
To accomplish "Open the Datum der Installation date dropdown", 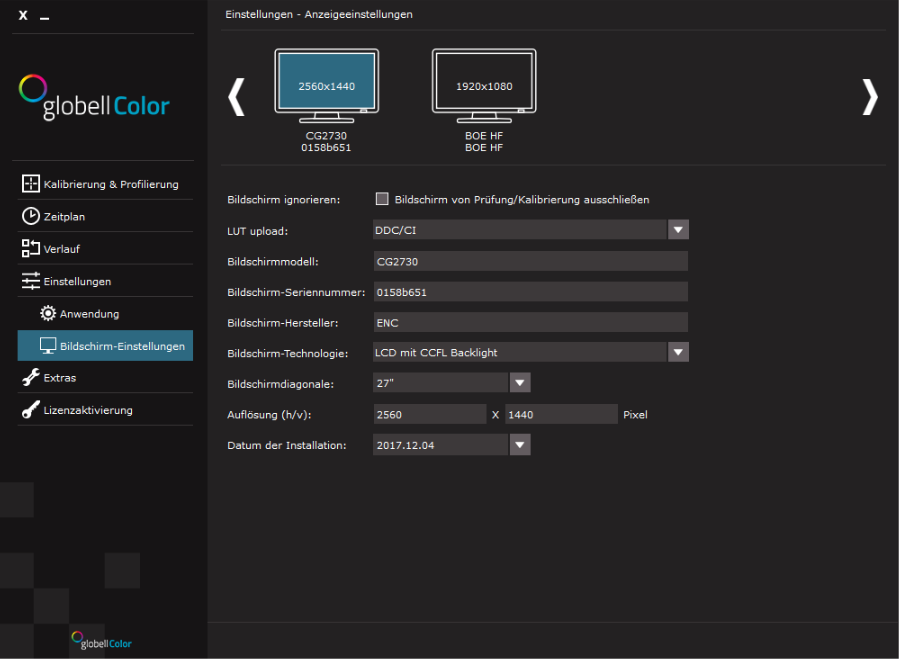I will 520,445.
